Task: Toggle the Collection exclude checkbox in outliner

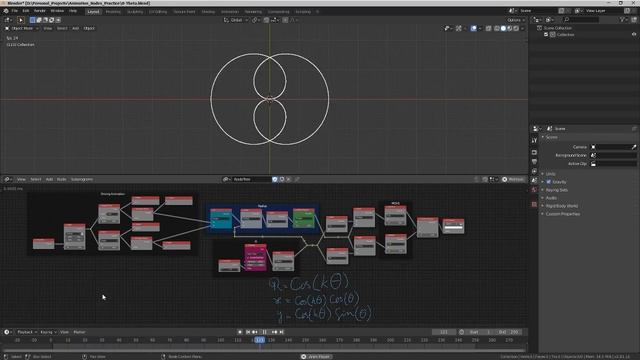Action: 546,35
